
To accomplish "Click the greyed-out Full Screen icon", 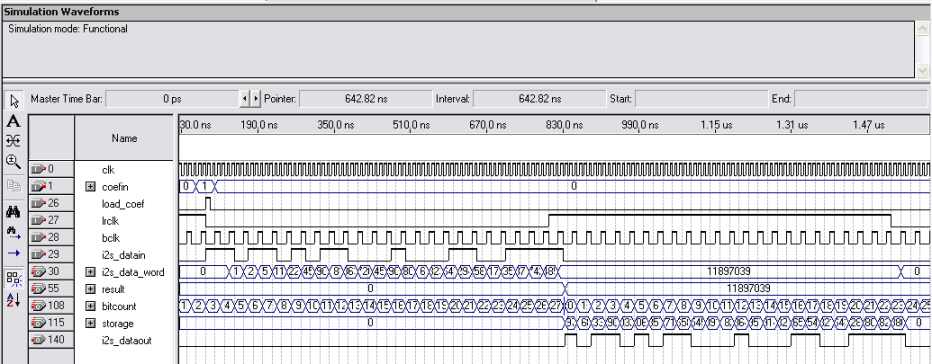I will point(14,186).
